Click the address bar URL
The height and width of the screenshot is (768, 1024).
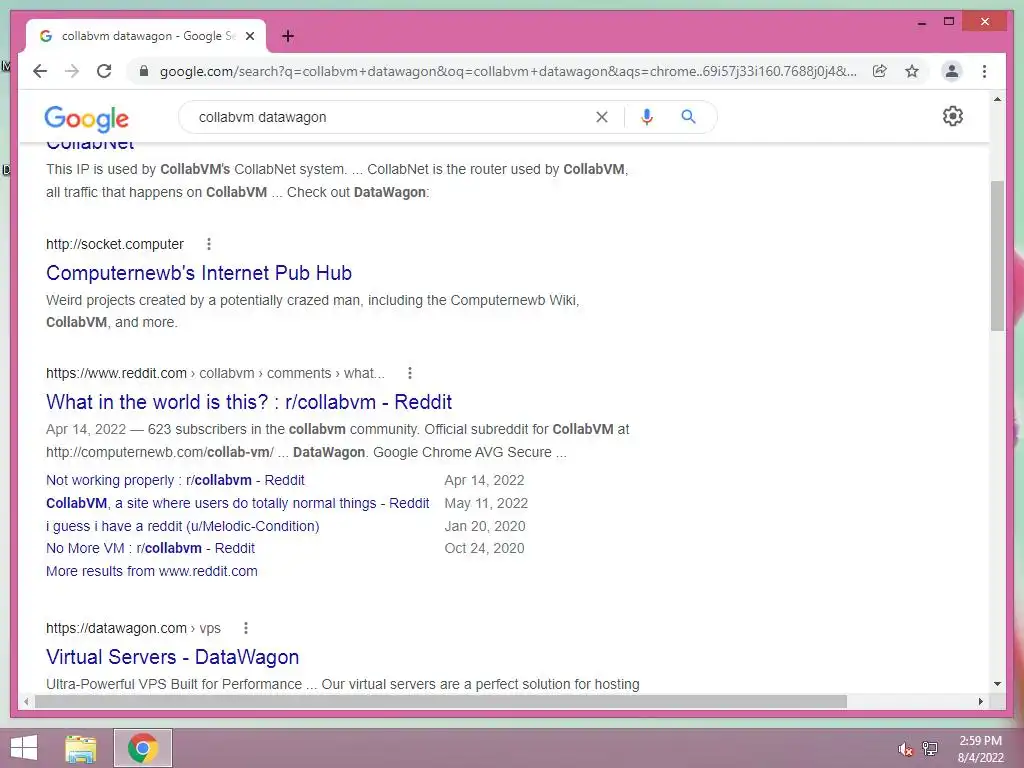(508, 71)
